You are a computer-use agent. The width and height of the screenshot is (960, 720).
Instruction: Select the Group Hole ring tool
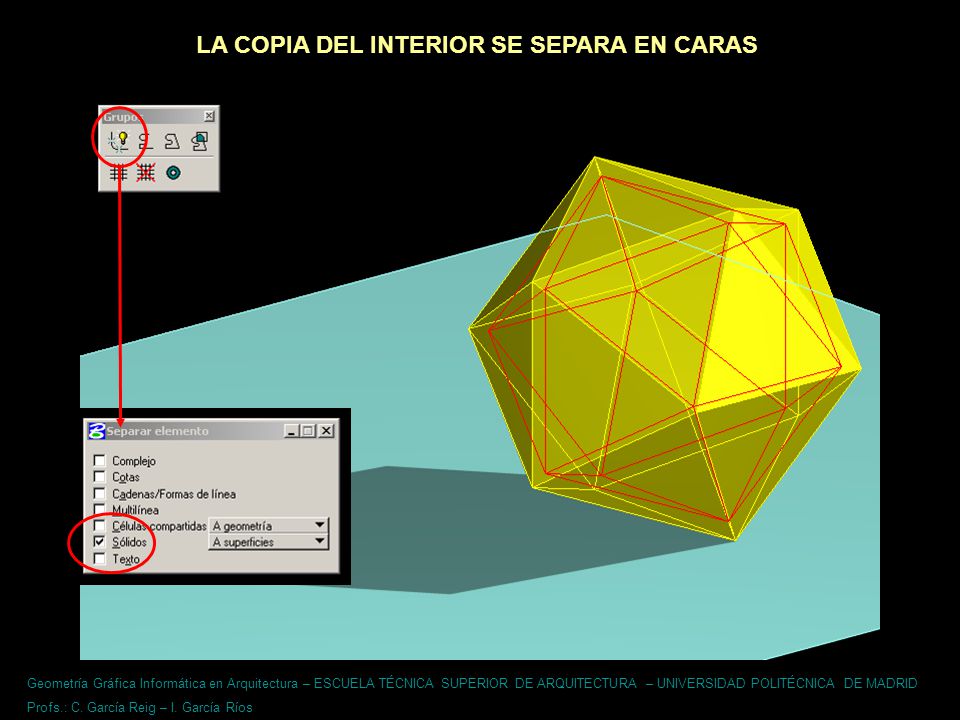coord(174,173)
